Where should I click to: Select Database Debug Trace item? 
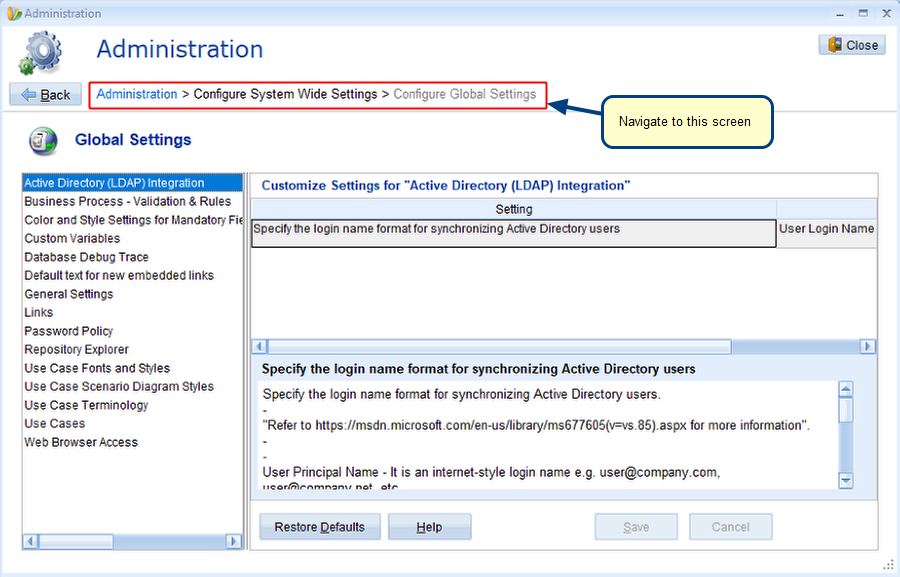coord(86,257)
